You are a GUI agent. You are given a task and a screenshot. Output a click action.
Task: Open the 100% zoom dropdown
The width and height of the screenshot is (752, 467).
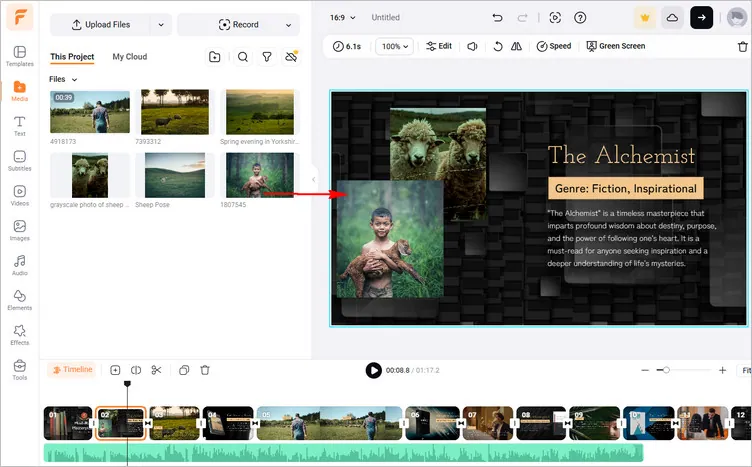(x=394, y=46)
